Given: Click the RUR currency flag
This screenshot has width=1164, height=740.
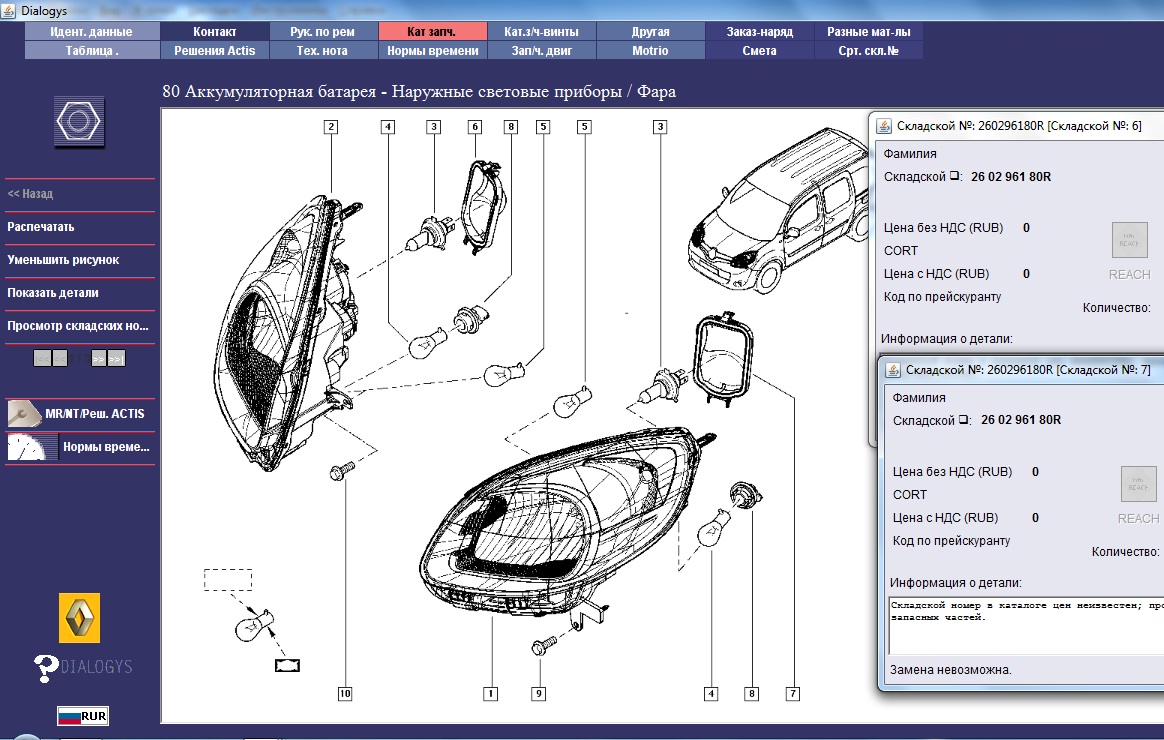Looking at the screenshot, I should tap(83, 716).
